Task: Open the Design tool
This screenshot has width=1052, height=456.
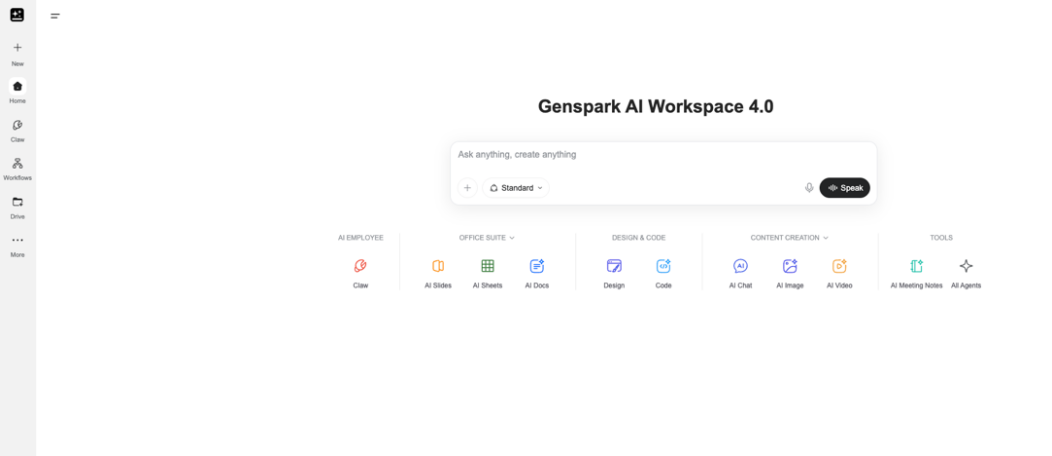Action: [614, 273]
